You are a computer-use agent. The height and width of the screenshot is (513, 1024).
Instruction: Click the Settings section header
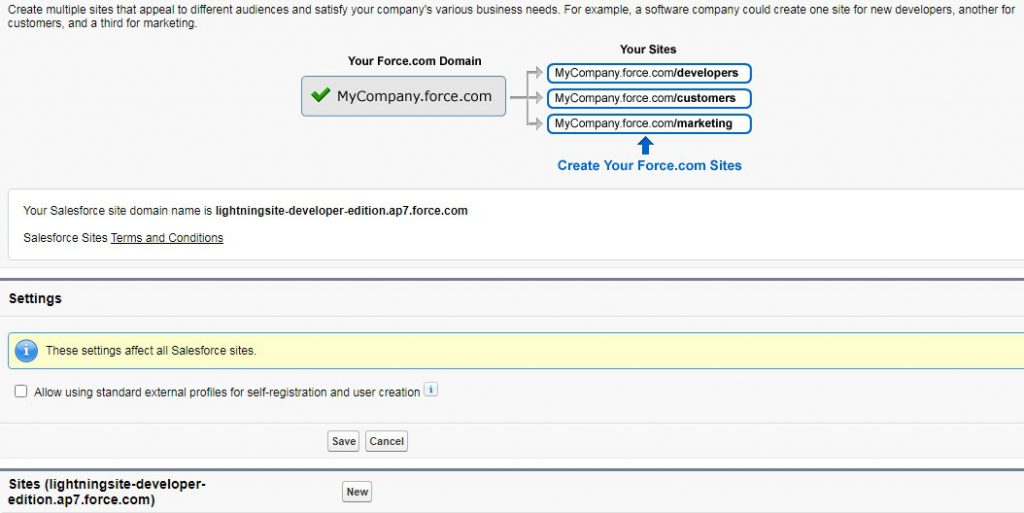coord(35,299)
